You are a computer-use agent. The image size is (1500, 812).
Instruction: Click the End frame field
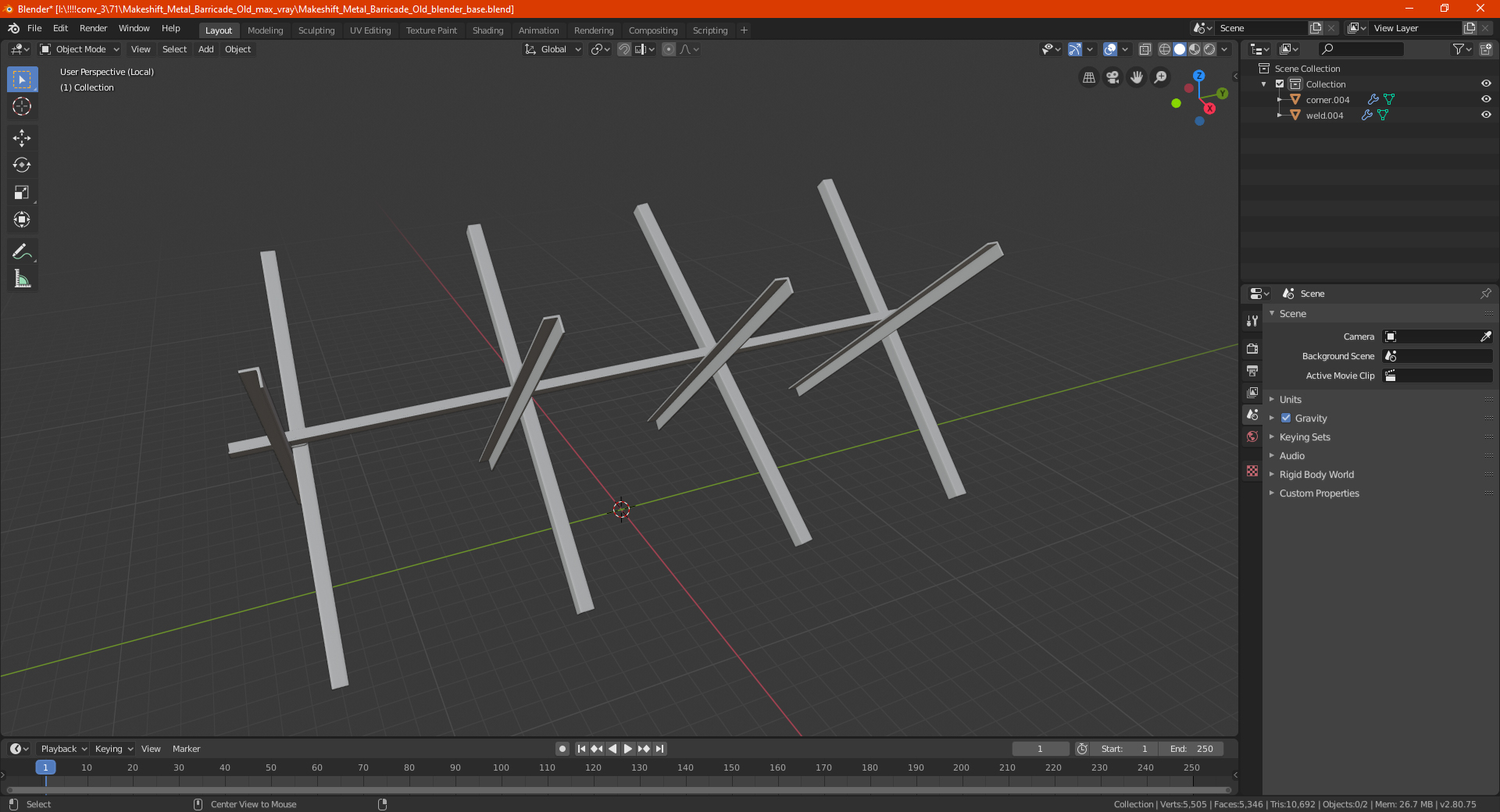tap(1191, 749)
